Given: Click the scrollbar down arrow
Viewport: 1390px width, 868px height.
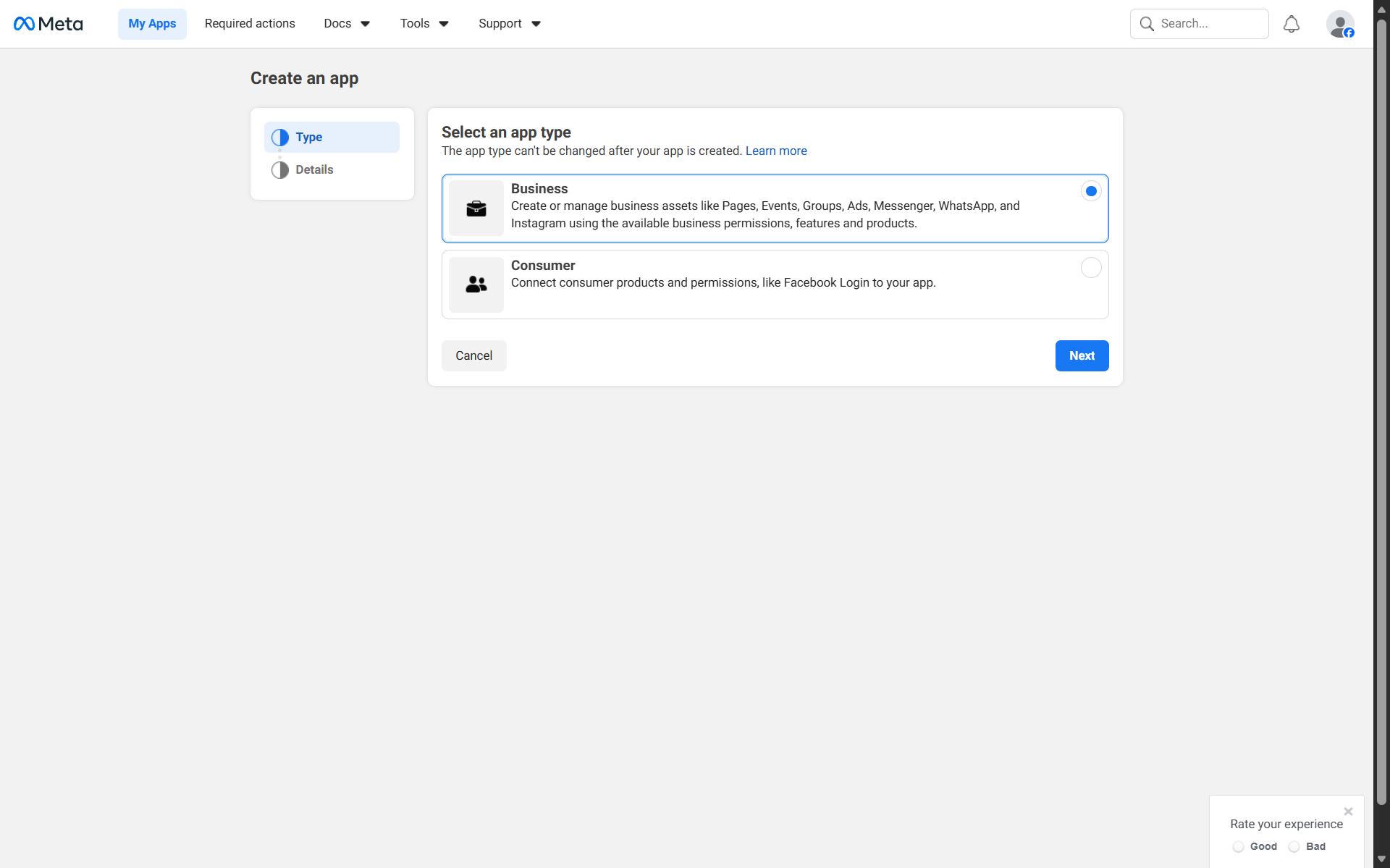Looking at the screenshot, I should [x=1381, y=859].
